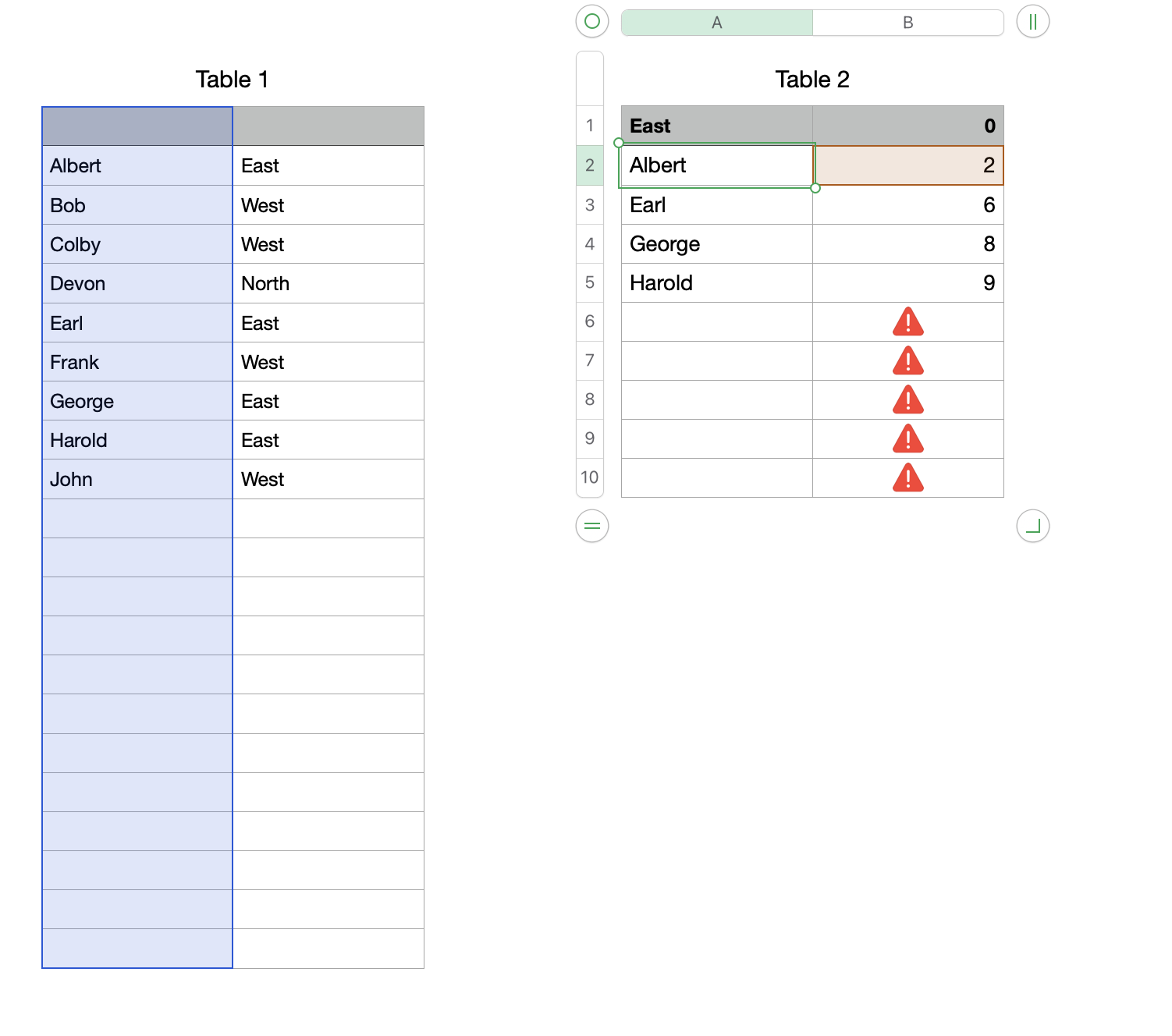The height and width of the screenshot is (1036, 1172).
Task: Click the cell with North in Table 1
Action: point(328,284)
